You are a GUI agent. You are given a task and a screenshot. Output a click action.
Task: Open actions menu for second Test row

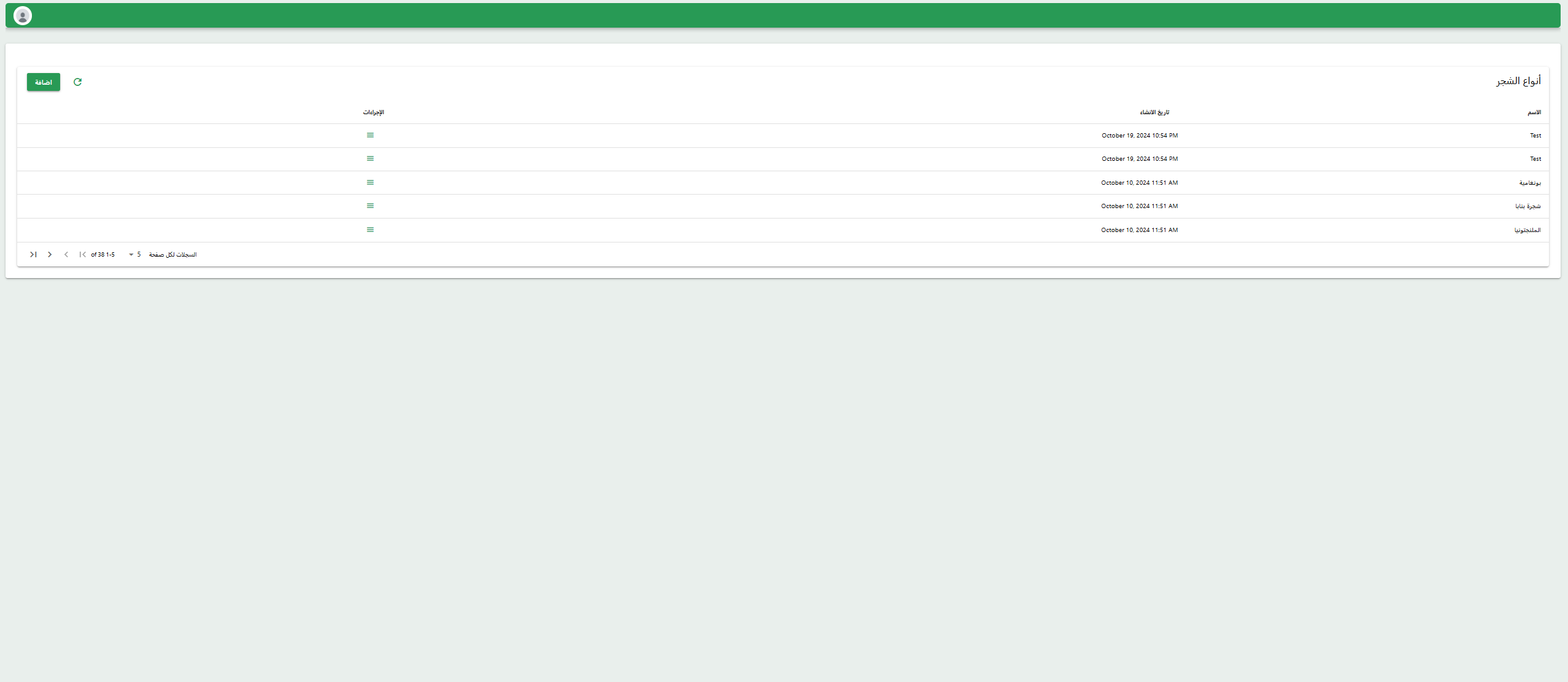coord(370,158)
